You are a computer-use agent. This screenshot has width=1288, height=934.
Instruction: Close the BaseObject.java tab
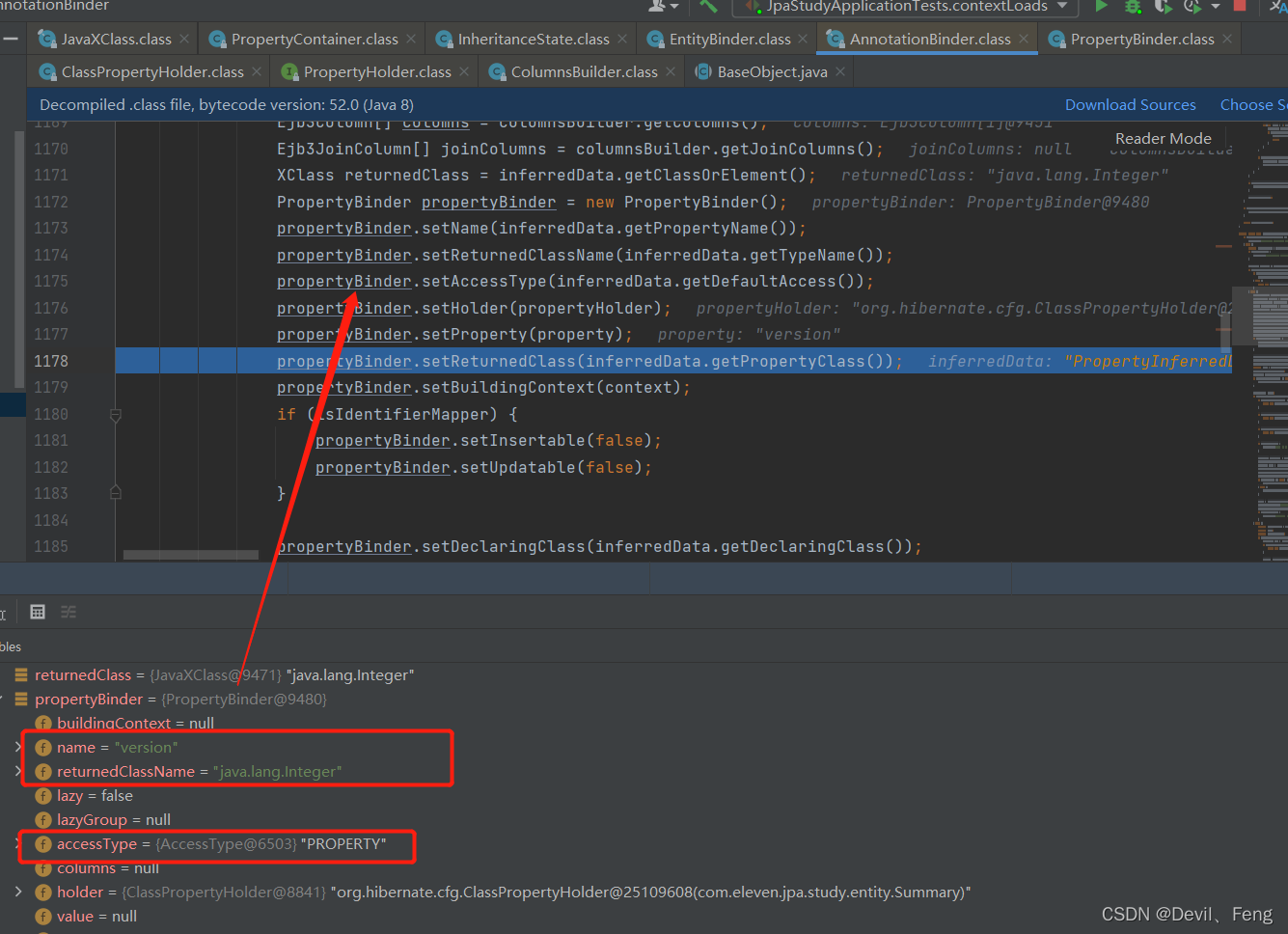tap(840, 72)
